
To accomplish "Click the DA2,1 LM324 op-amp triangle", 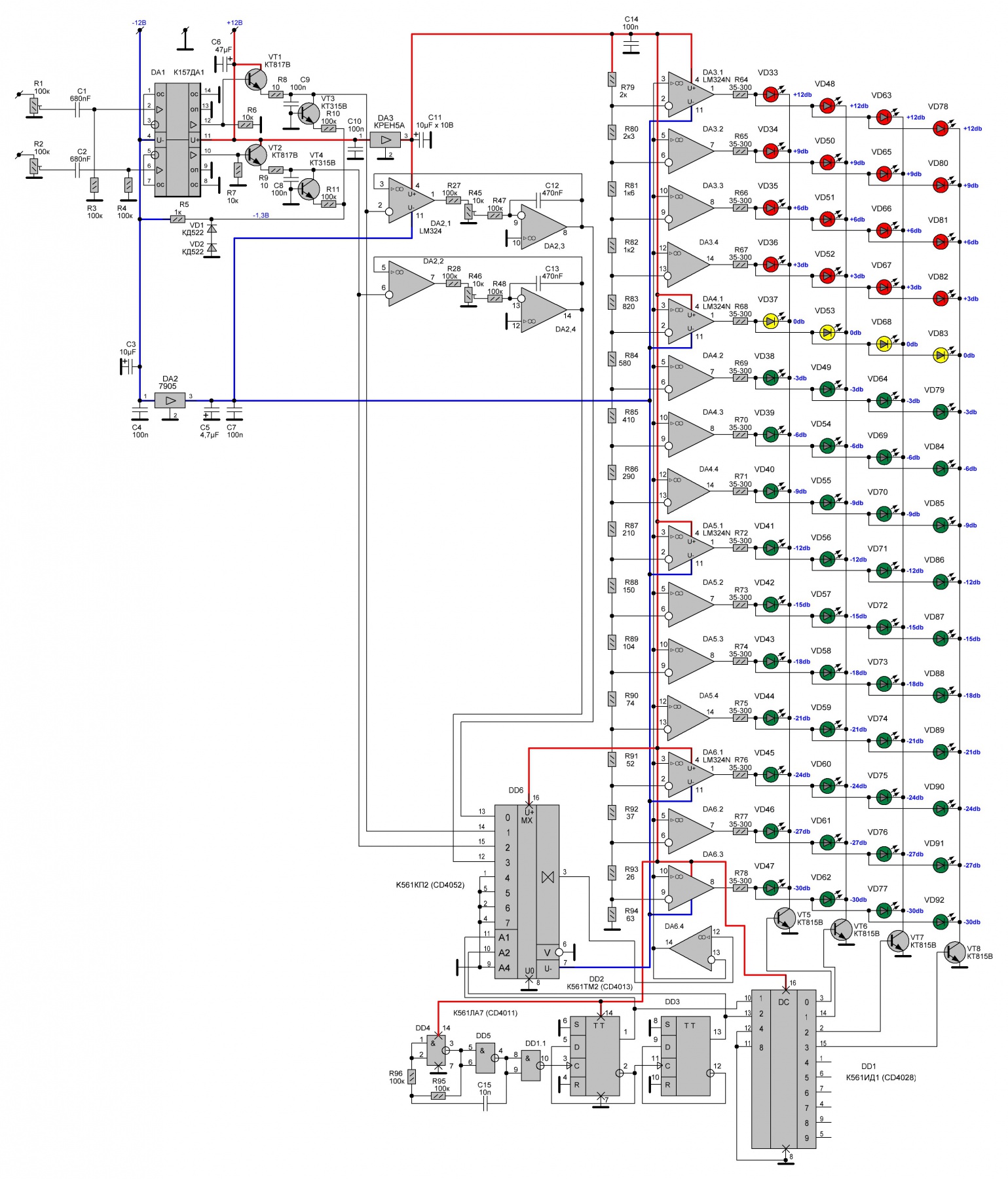I will coord(411,200).
